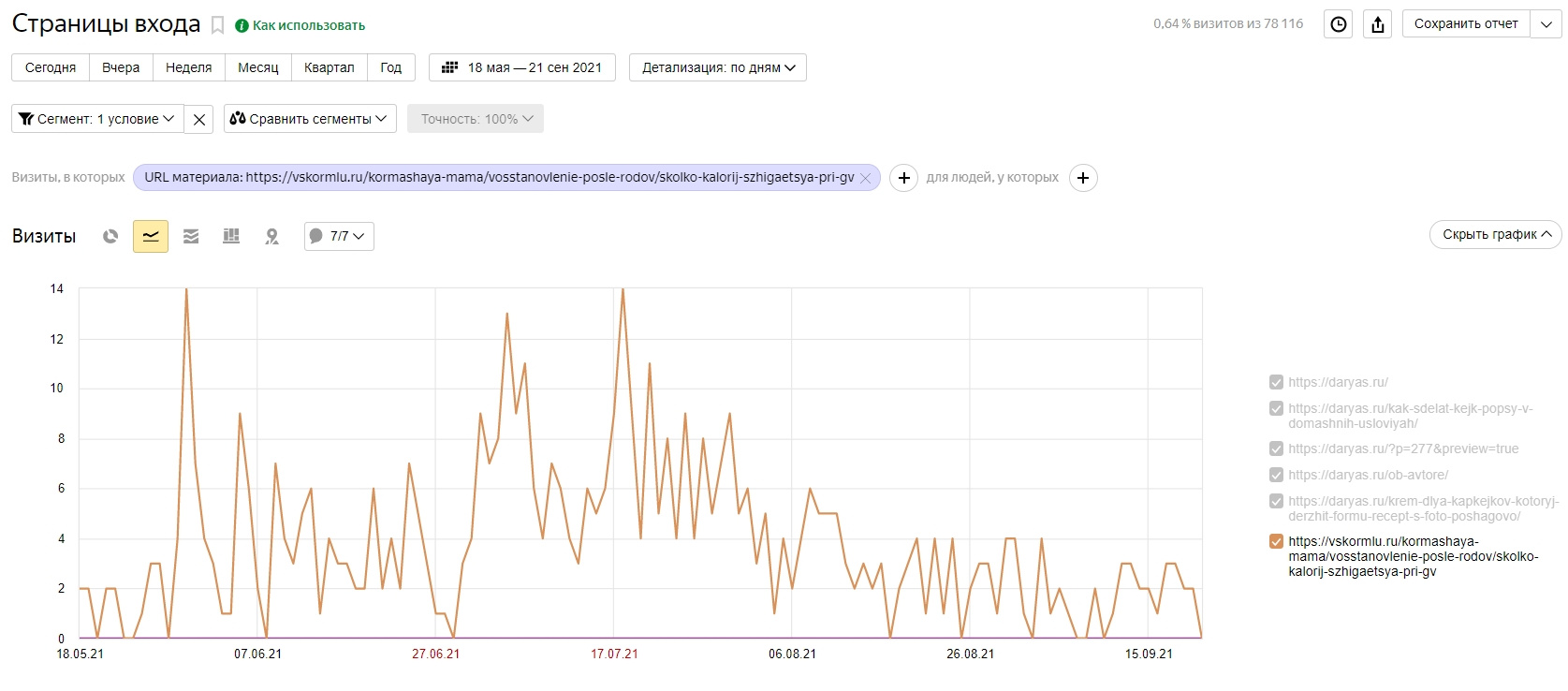Switch to pie chart view icon
1568x691 pixels.
(110, 236)
